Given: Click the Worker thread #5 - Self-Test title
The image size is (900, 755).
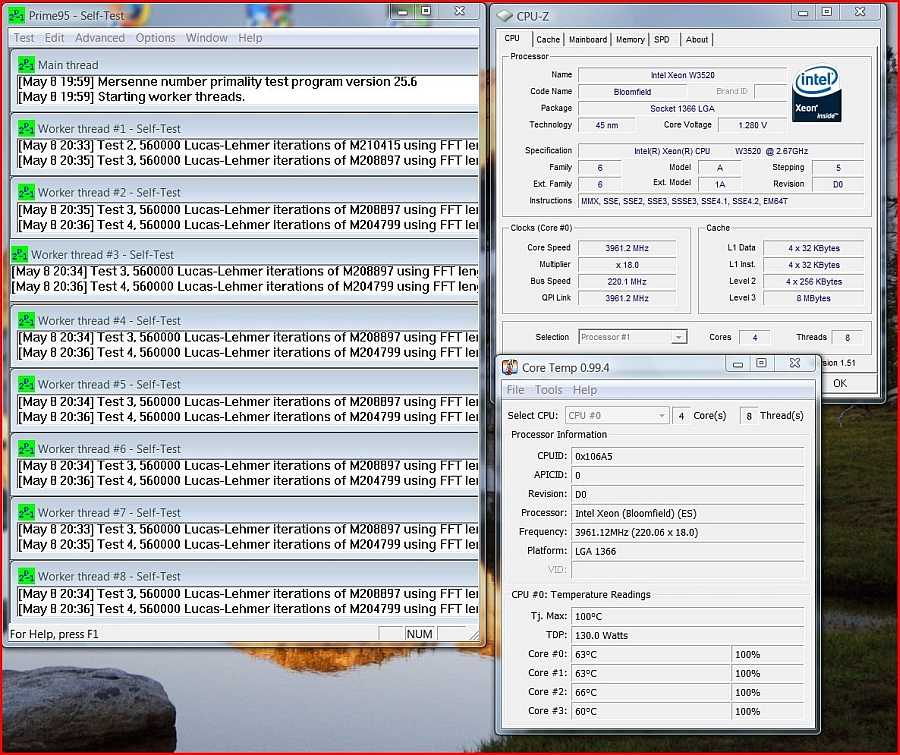Looking at the screenshot, I should coord(109,384).
